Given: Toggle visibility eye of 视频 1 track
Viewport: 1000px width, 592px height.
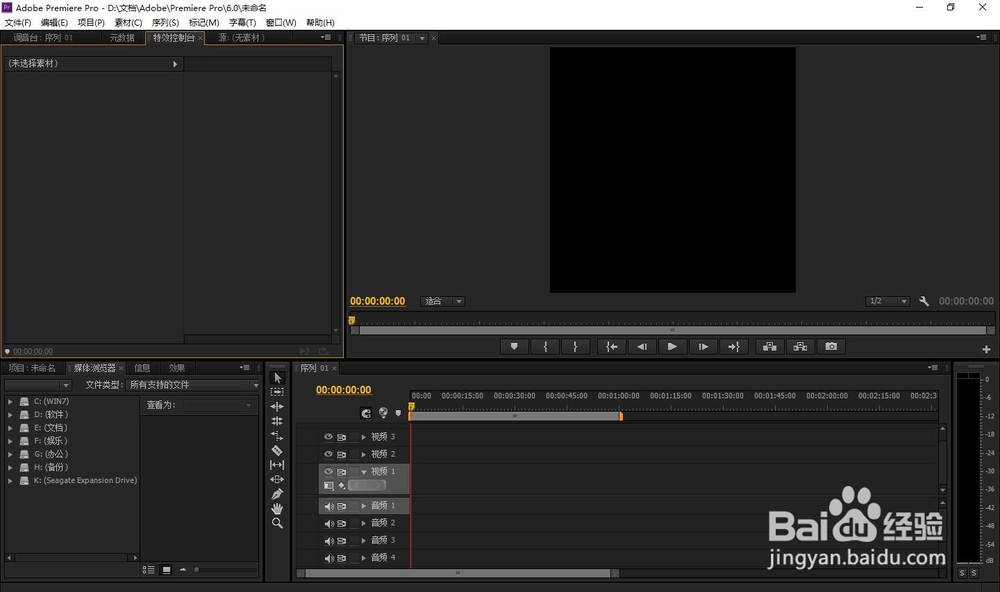Looking at the screenshot, I should (x=328, y=471).
